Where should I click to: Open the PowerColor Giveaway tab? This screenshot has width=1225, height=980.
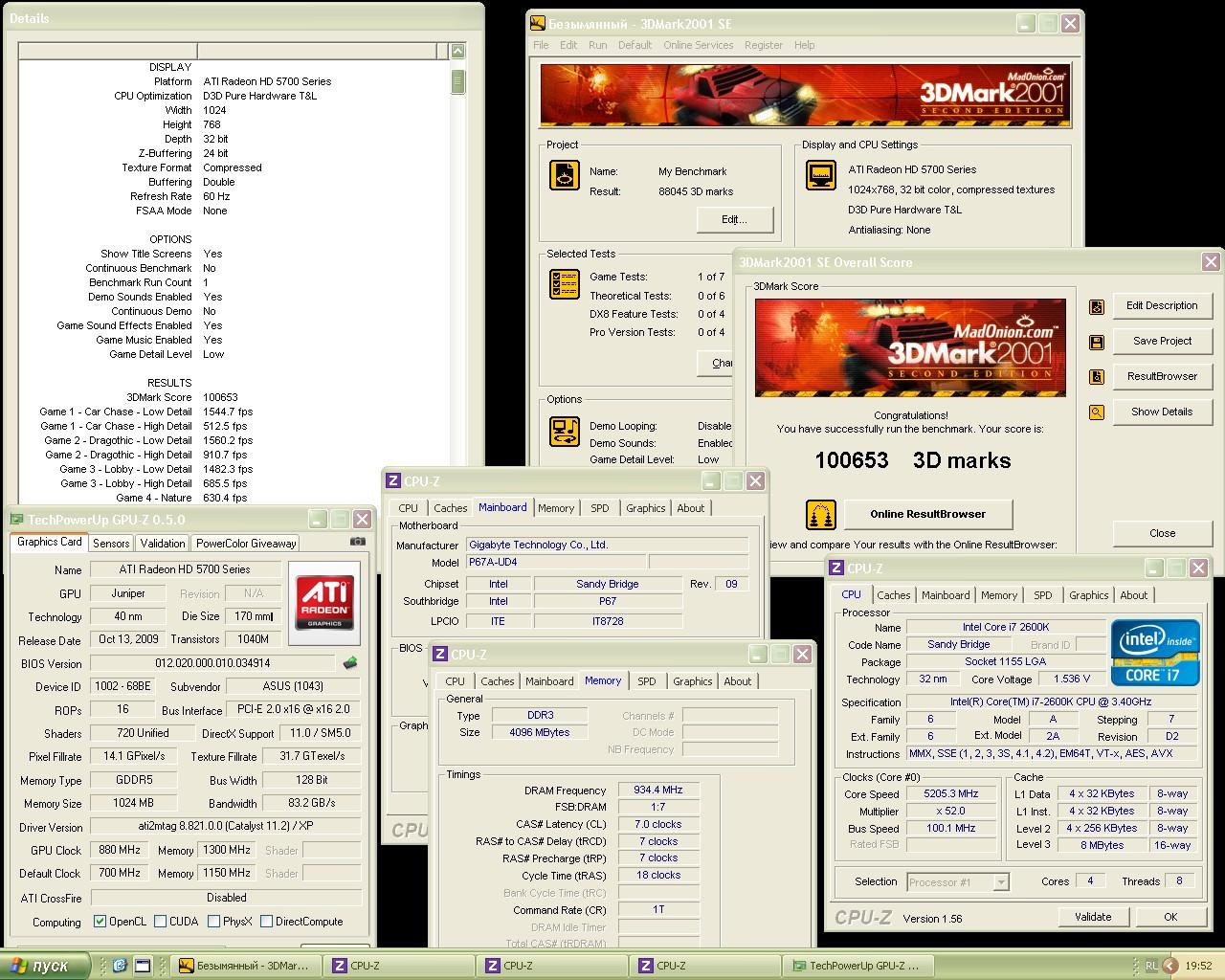pos(246,543)
